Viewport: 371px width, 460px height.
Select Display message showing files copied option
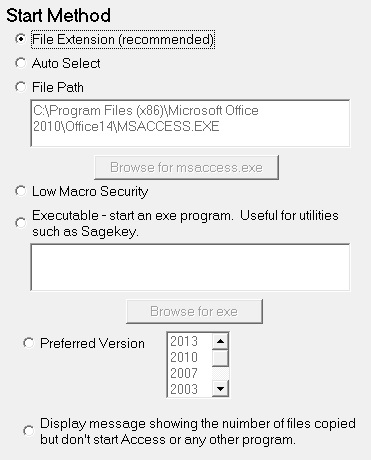[x=28, y=431]
